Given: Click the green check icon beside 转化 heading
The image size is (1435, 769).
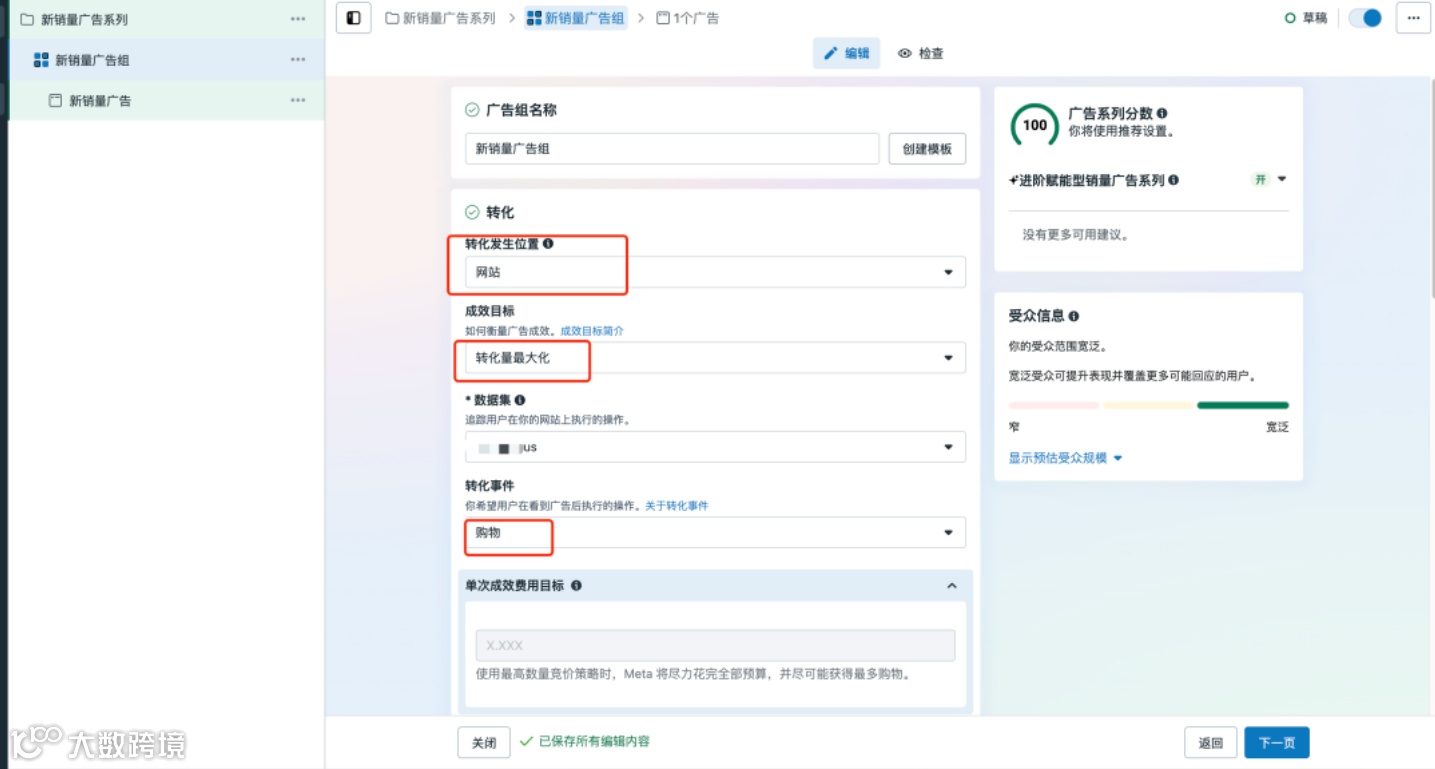Looking at the screenshot, I should 472,212.
